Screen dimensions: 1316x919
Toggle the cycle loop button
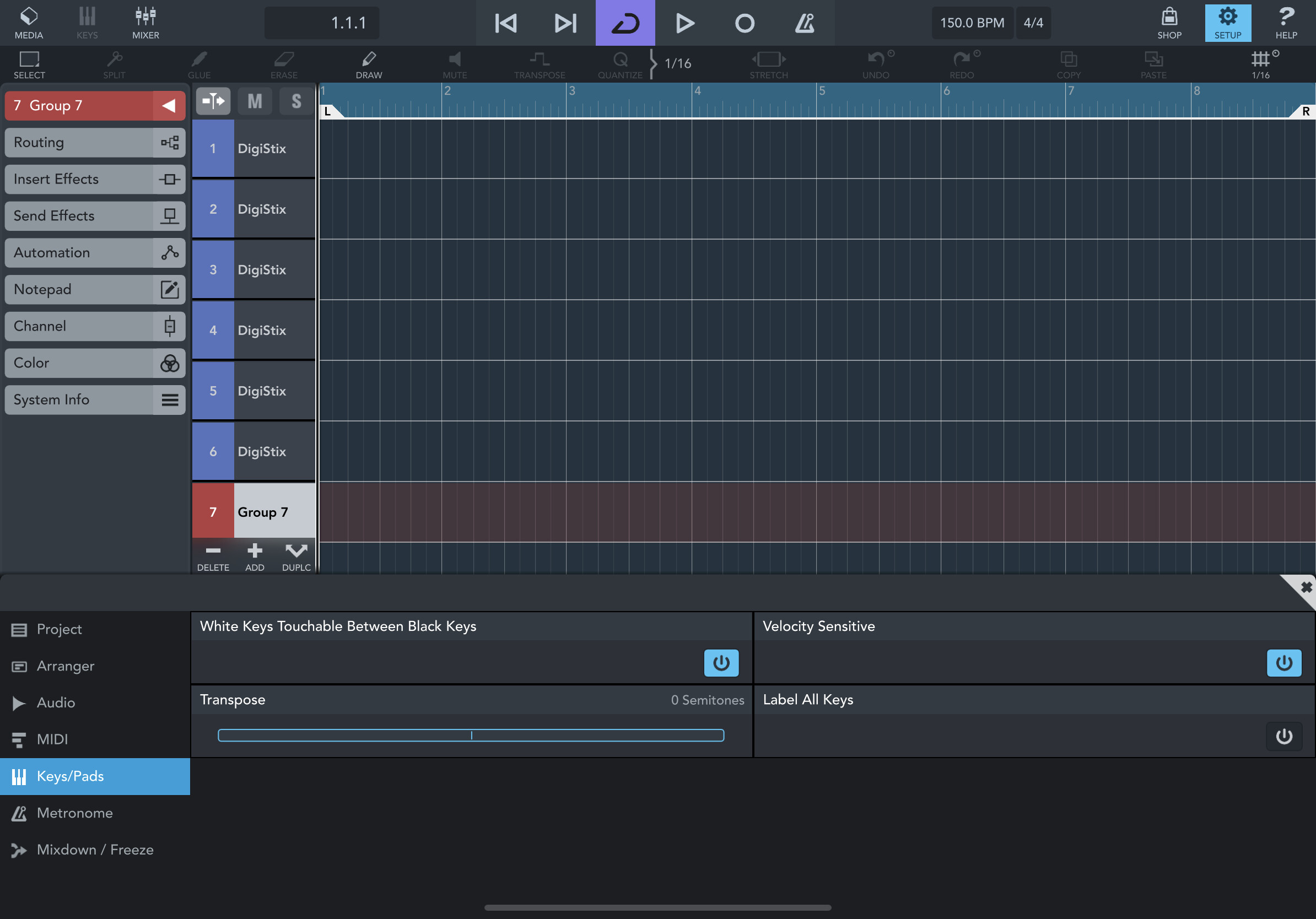point(625,23)
